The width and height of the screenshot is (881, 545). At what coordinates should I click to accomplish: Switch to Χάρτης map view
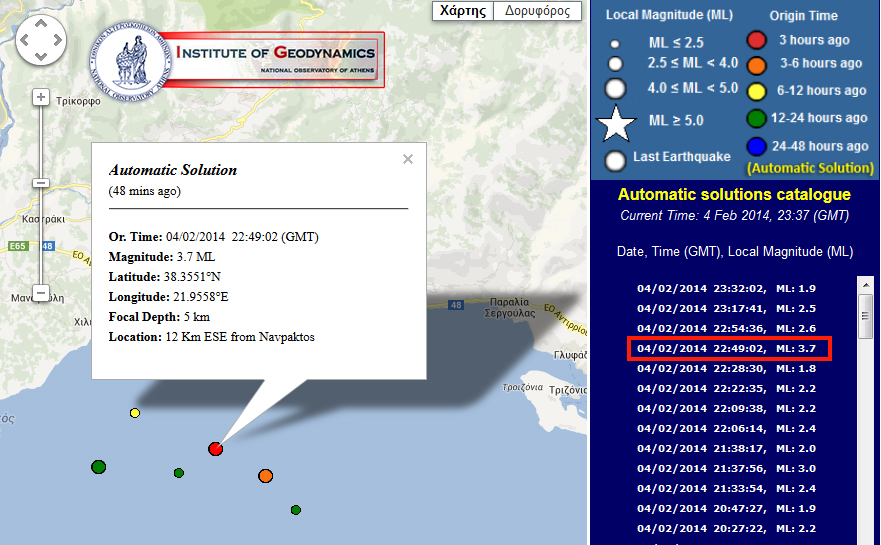point(463,11)
